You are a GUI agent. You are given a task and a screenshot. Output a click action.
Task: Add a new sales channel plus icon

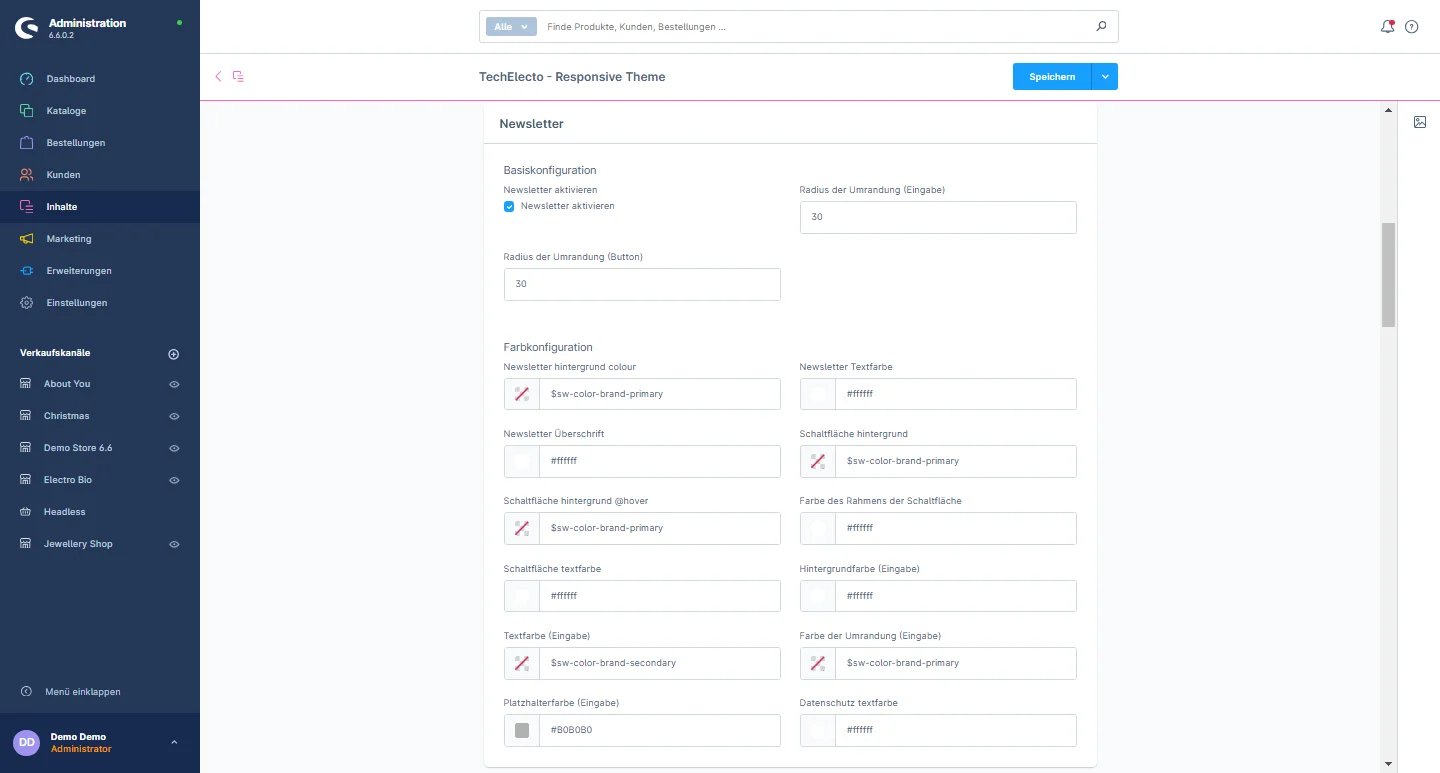point(173,354)
